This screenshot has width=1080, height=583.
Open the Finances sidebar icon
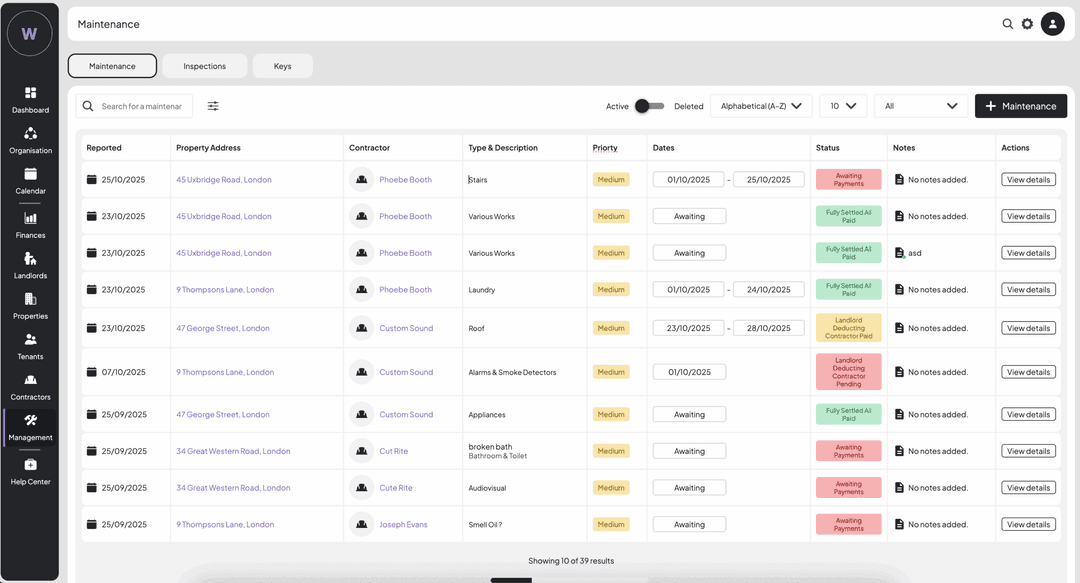click(30, 225)
